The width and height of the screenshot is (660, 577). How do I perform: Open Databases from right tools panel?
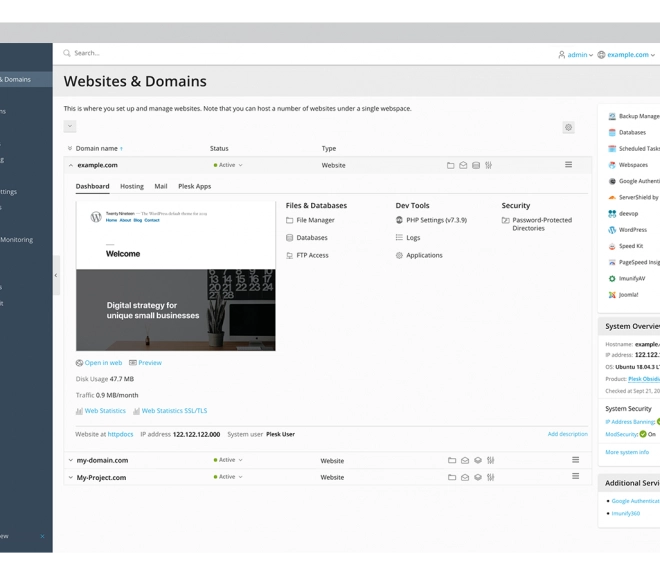627,133
